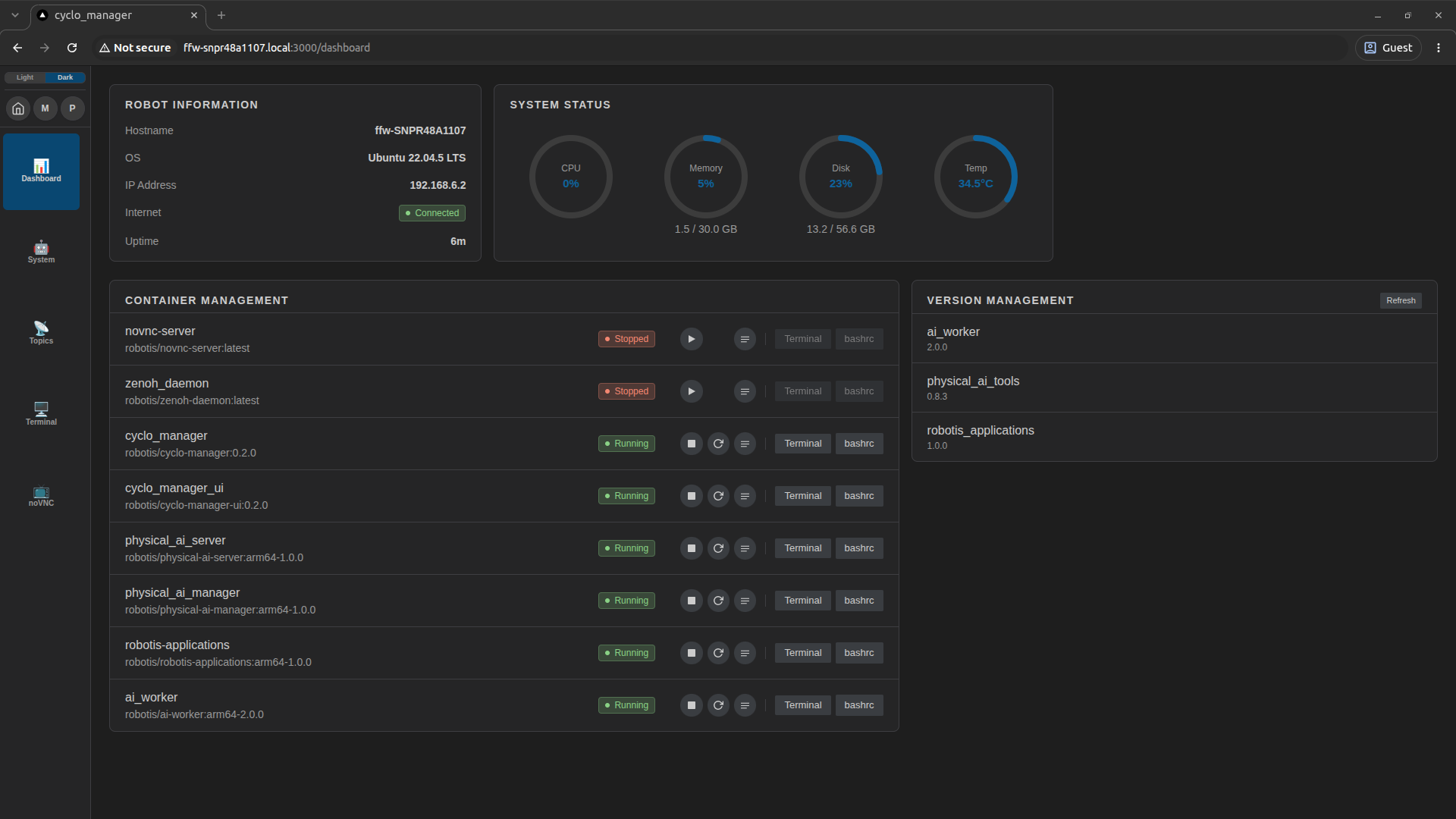Open the Guest profile menu
This screenshot has width=1456, height=819.
[1389, 48]
